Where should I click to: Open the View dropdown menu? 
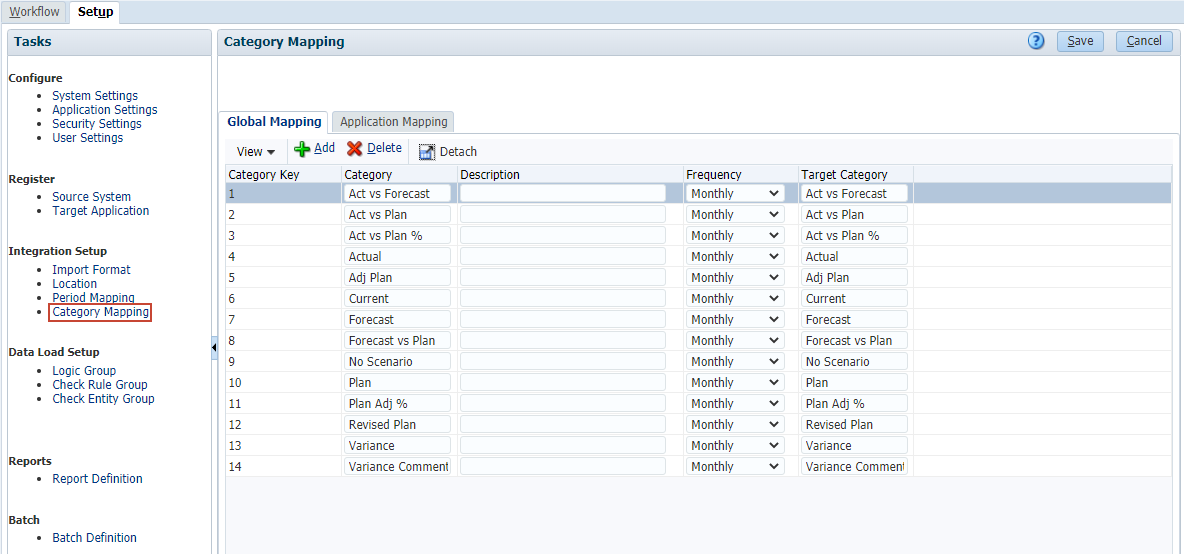255,152
